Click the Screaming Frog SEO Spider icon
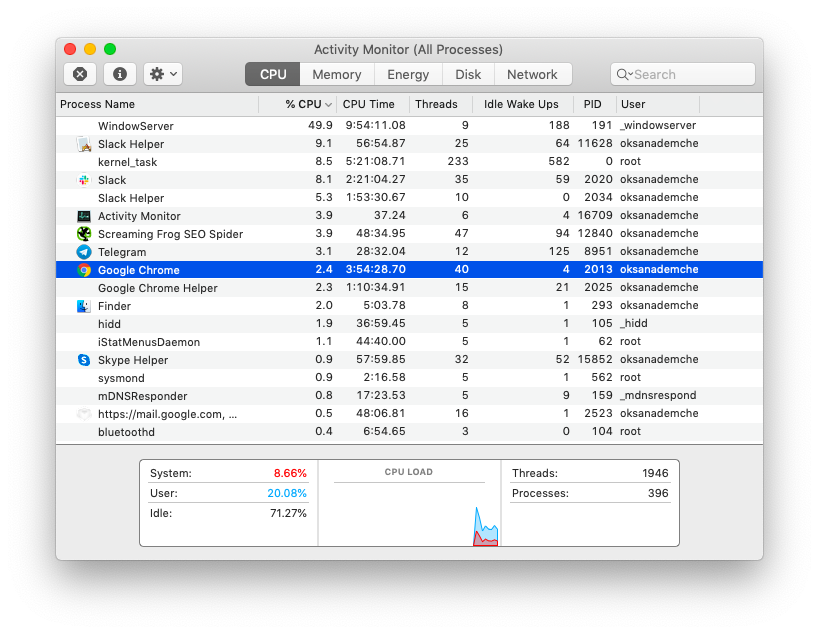 (84, 234)
